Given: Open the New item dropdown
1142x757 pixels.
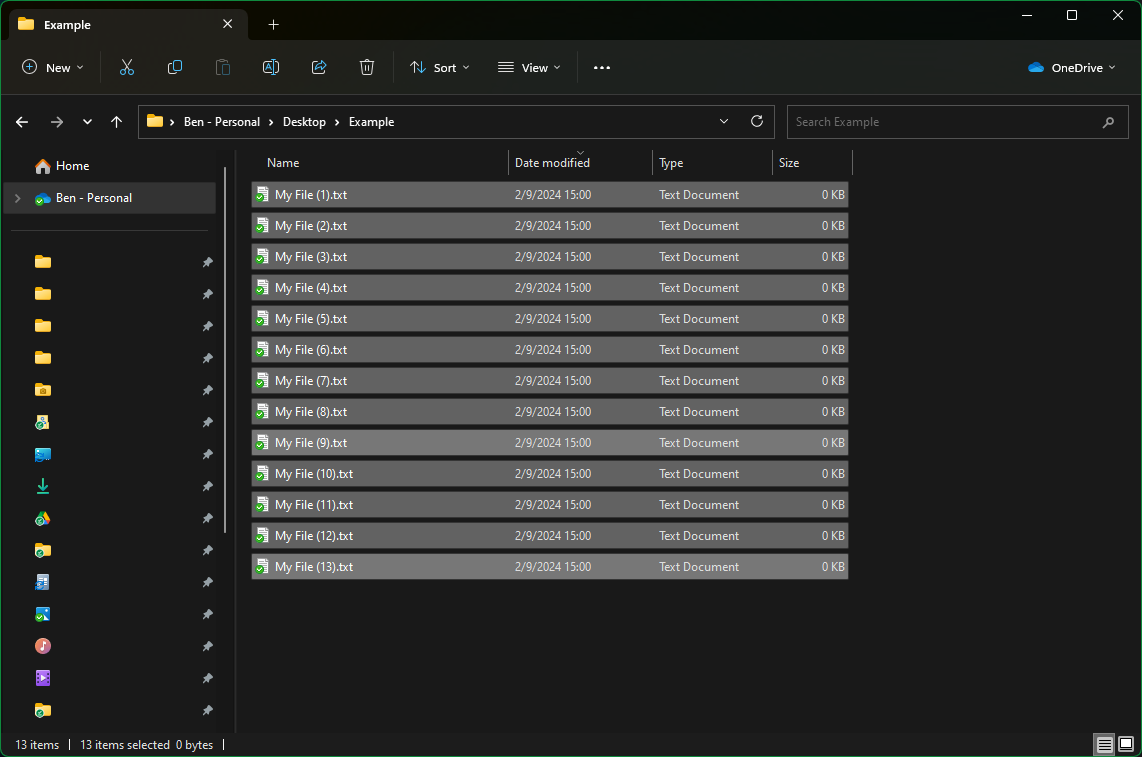Looking at the screenshot, I should tap(53, 67).
